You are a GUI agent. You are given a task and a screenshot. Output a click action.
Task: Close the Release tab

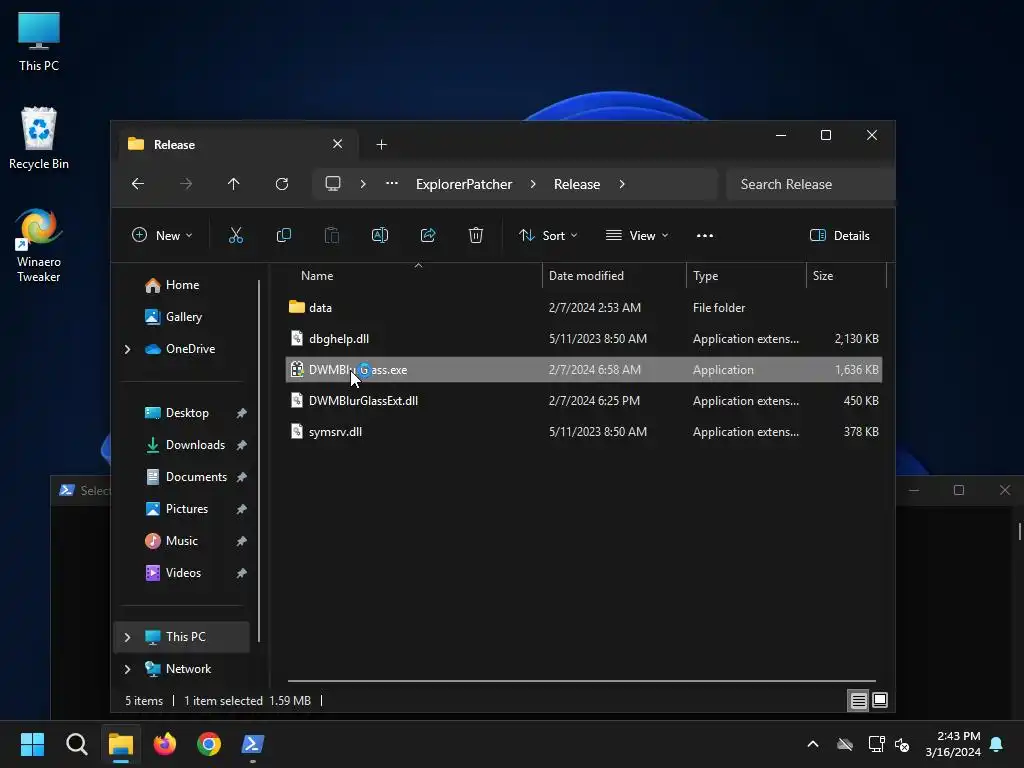pyautogui.click(x=338, y=144)
